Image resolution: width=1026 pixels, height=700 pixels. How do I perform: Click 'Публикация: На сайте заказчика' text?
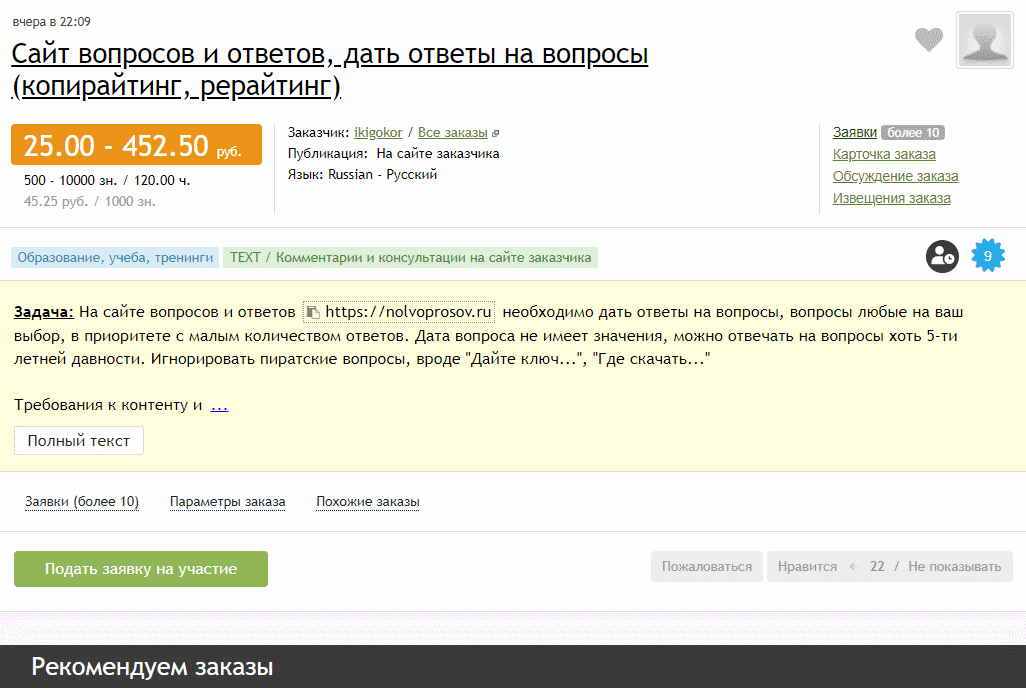393,154
